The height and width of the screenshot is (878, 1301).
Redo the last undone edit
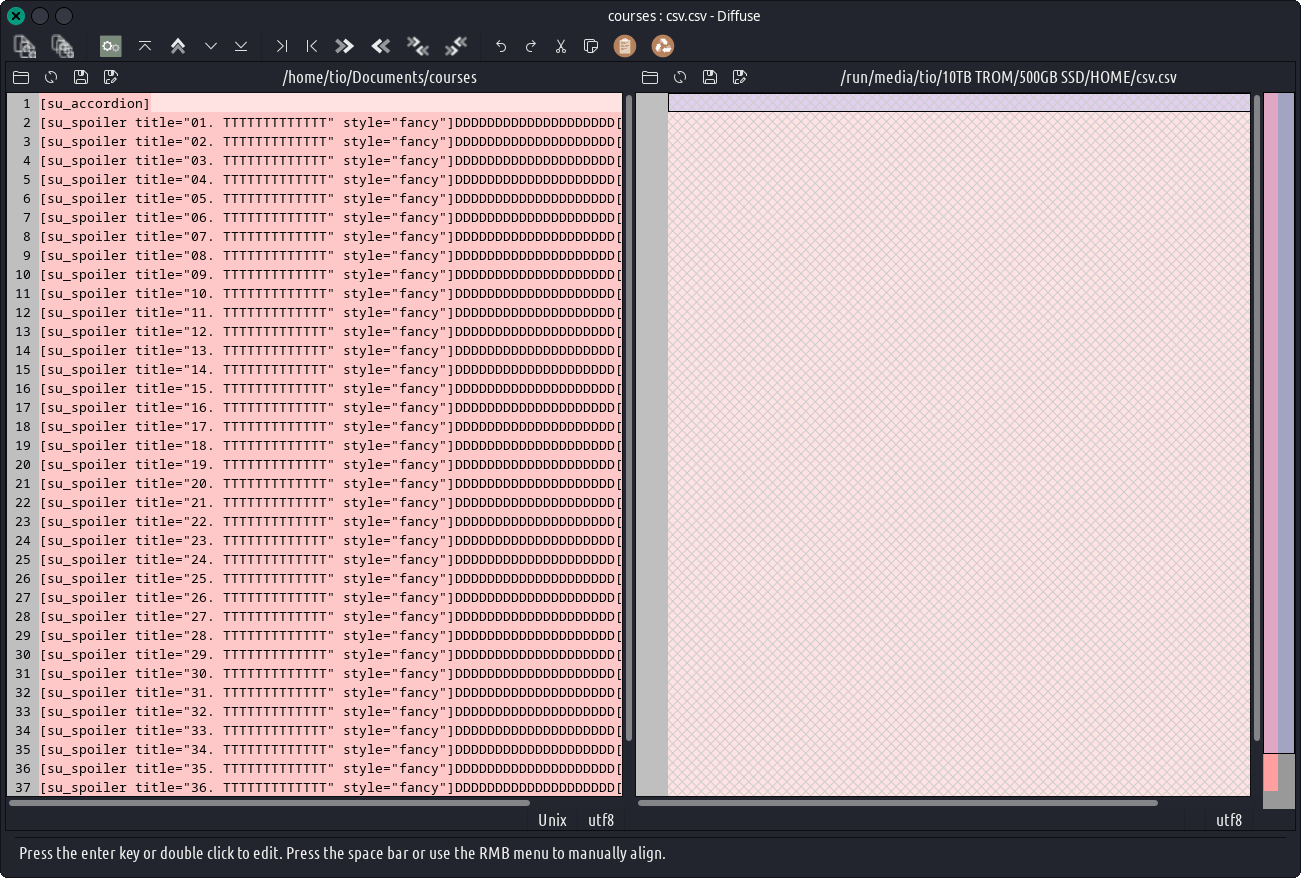click(531, 46)
